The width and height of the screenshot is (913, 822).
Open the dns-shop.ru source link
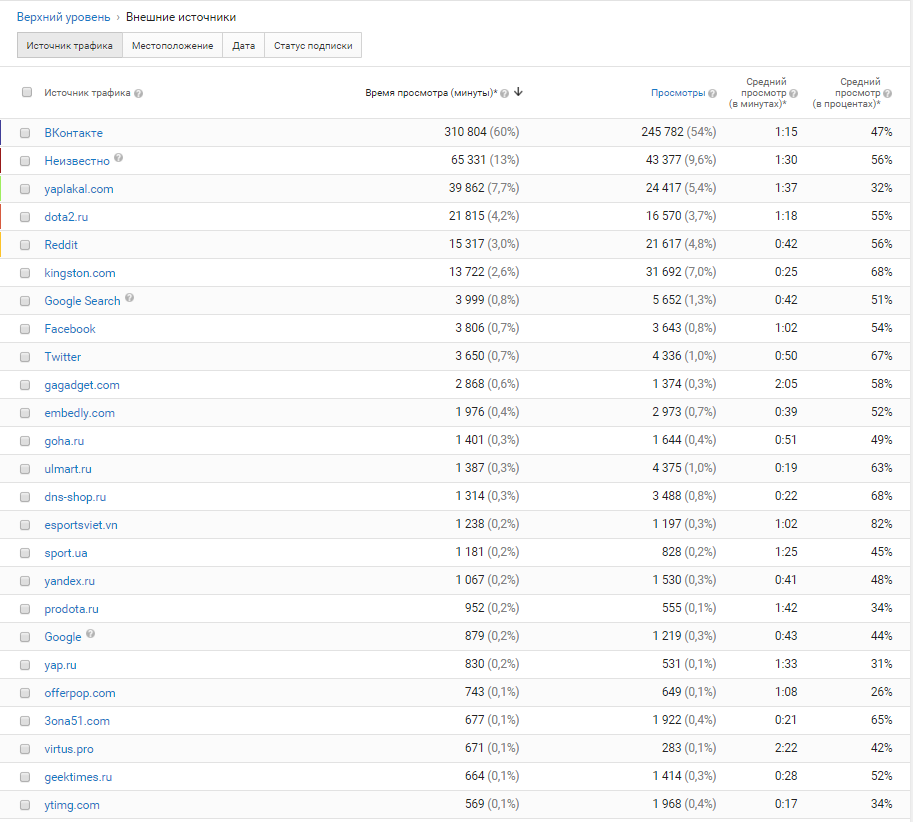(75, 497)
